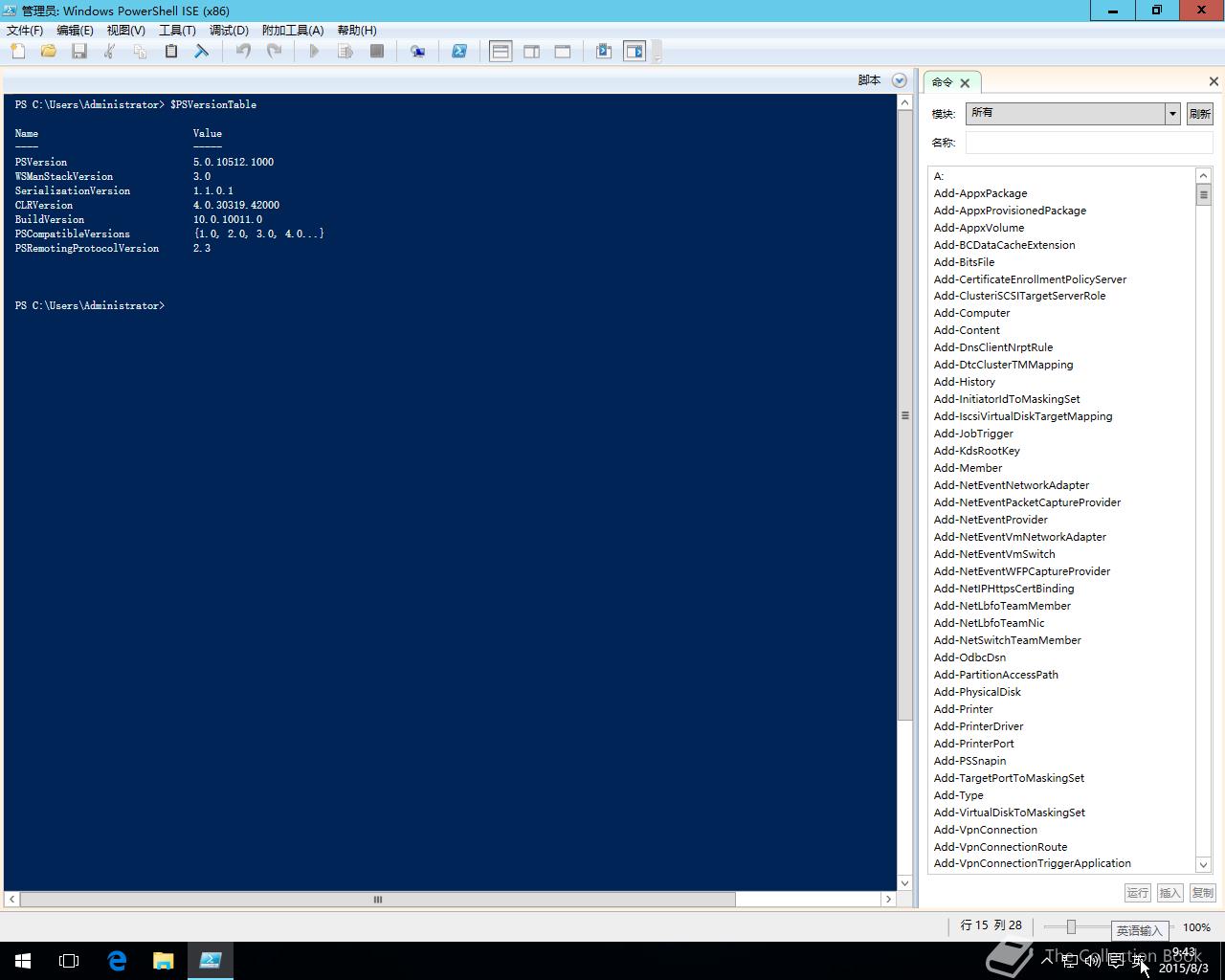Adjust the zoom slider in status bar
This screenshot has height=980, width=1225.
click(1071, 926)
